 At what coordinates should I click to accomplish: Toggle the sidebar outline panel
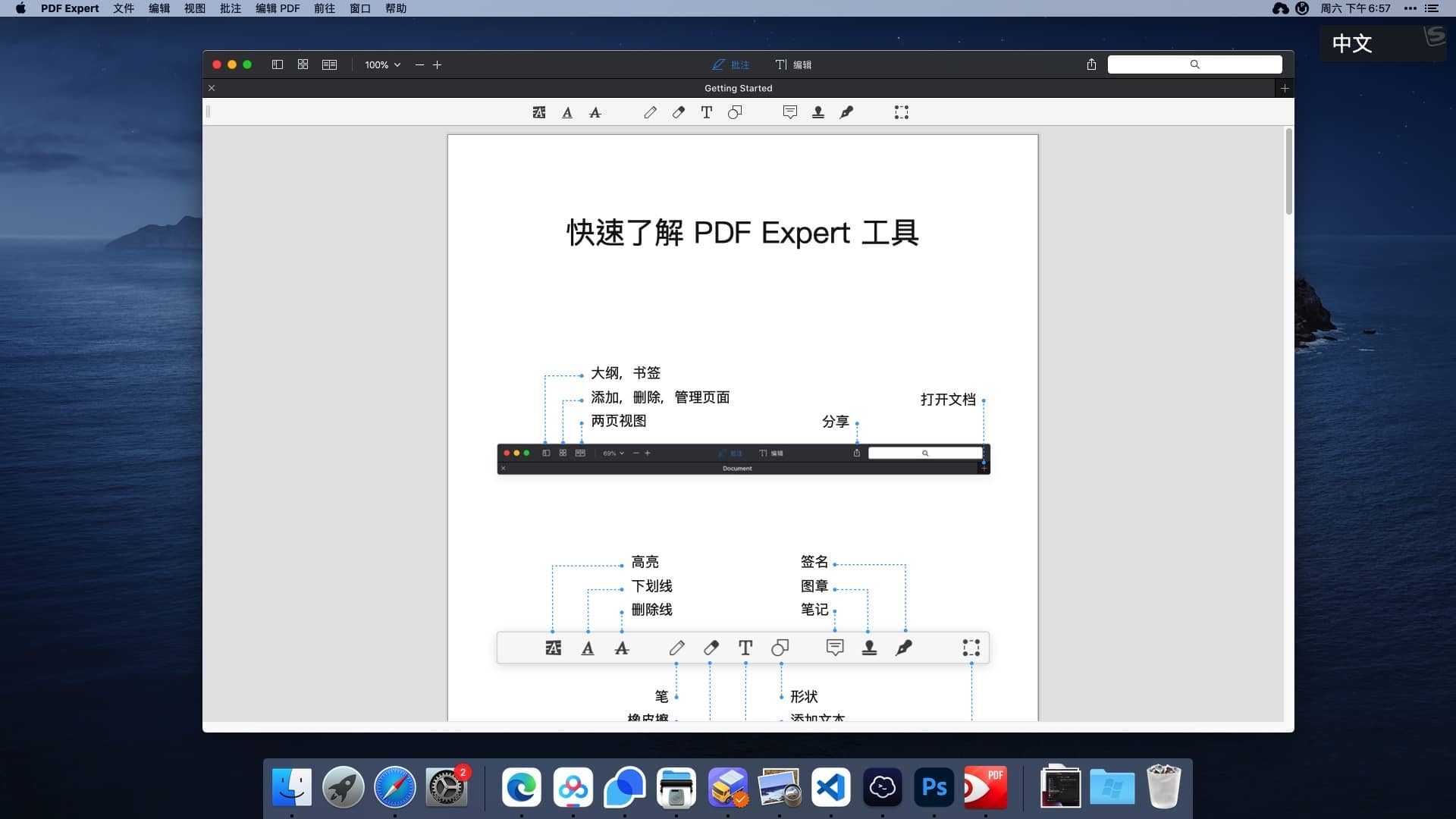click(x=278, y=64)
